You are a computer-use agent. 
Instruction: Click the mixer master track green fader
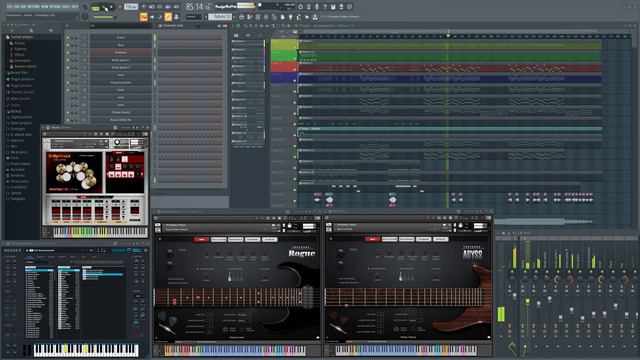click(501, 314)
